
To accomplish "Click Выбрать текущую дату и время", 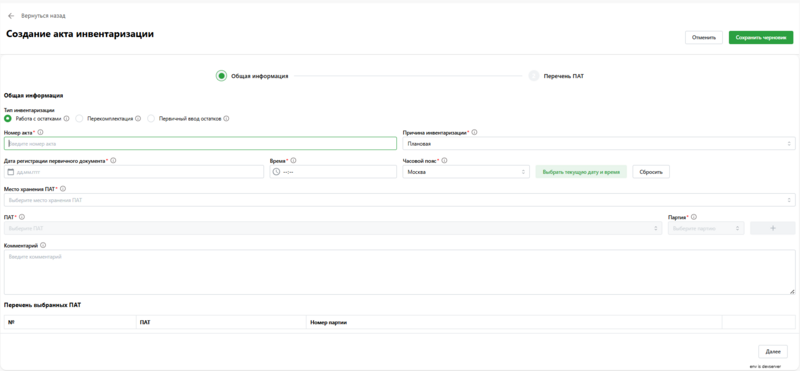I will [x=581, y=172].
